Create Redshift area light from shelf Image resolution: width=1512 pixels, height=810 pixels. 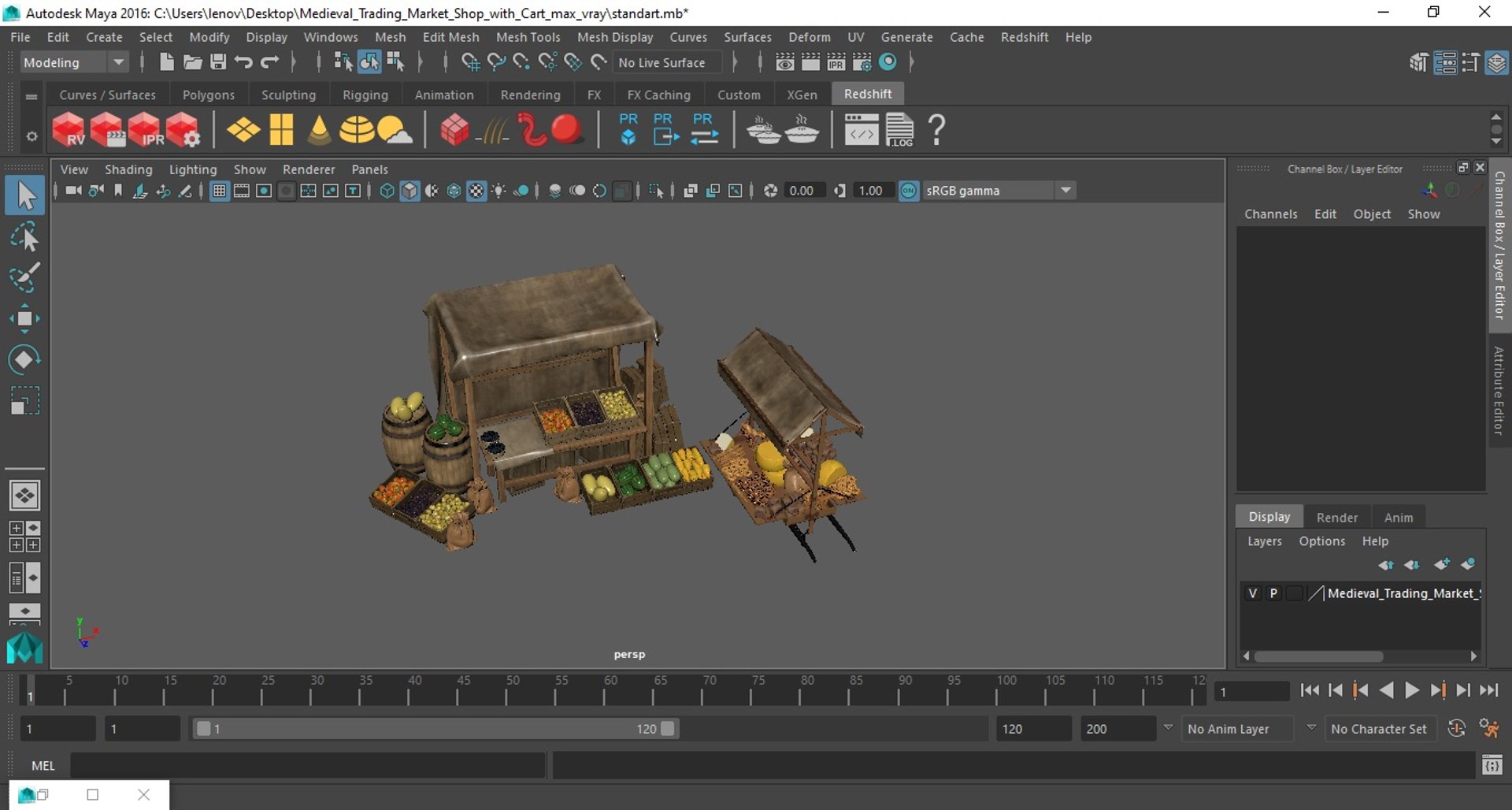click(x=243, y=130)
